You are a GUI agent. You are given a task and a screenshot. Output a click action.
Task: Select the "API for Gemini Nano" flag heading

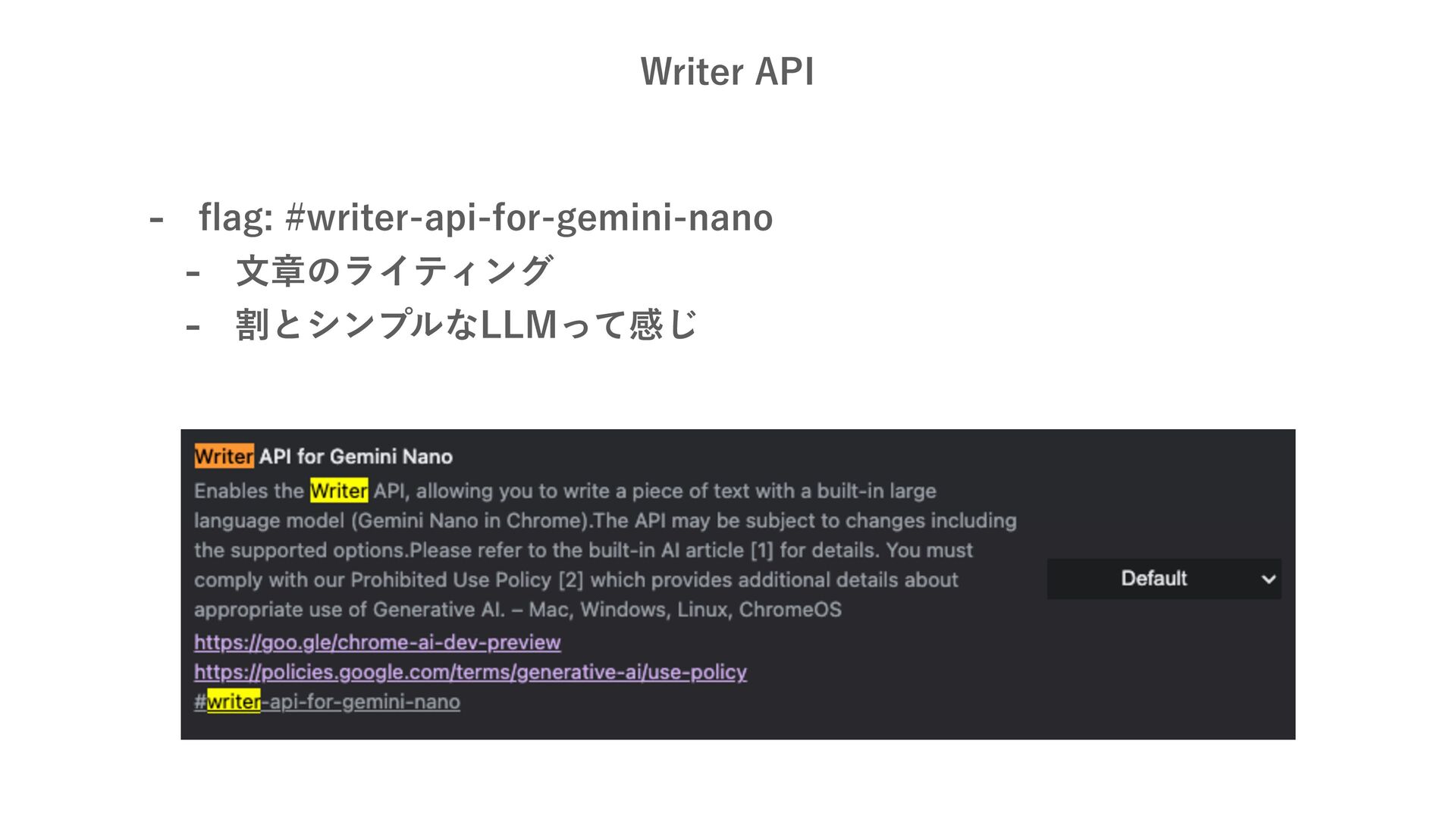[356, 457]
